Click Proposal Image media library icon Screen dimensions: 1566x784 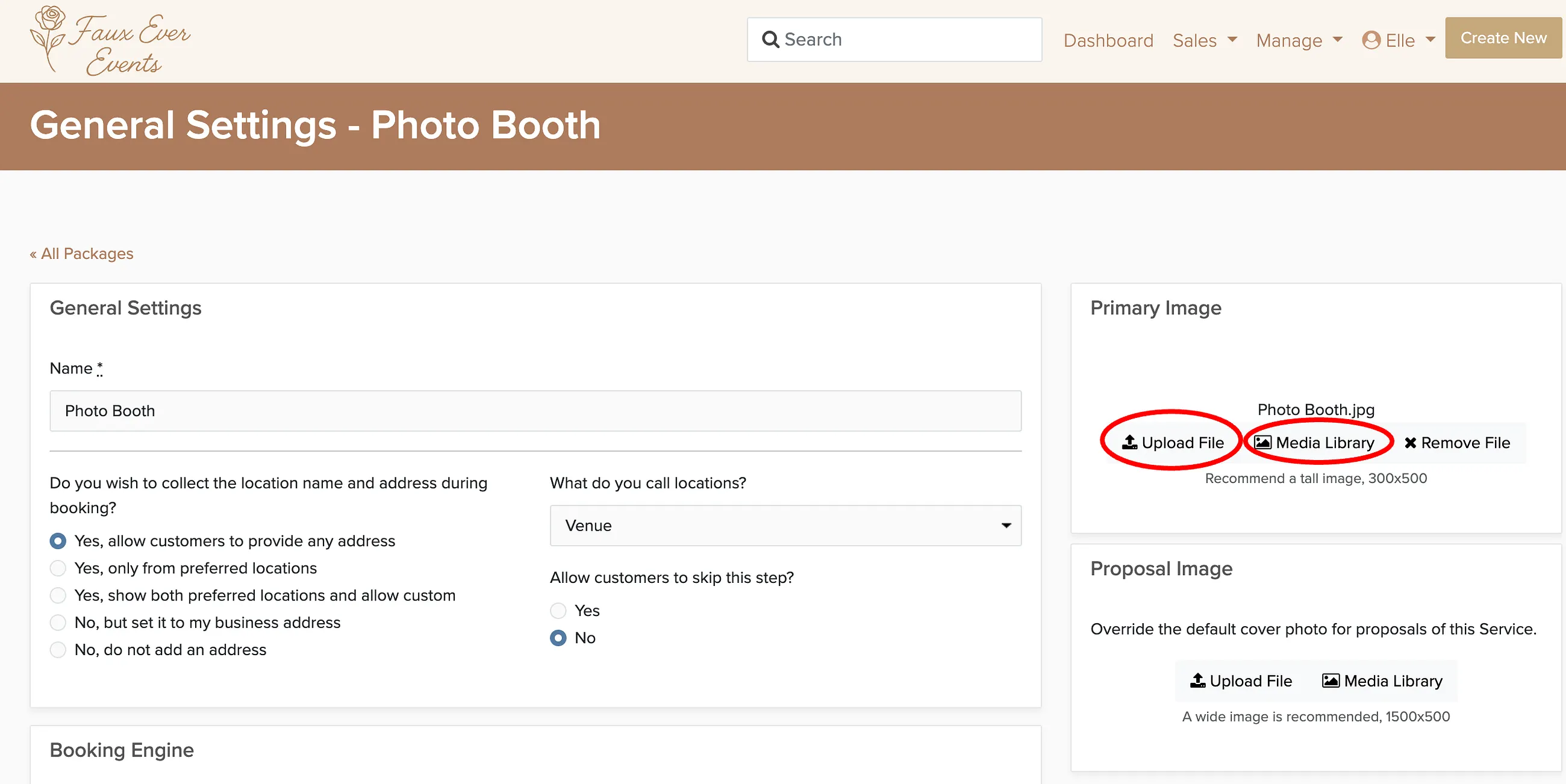[1330, 680]
